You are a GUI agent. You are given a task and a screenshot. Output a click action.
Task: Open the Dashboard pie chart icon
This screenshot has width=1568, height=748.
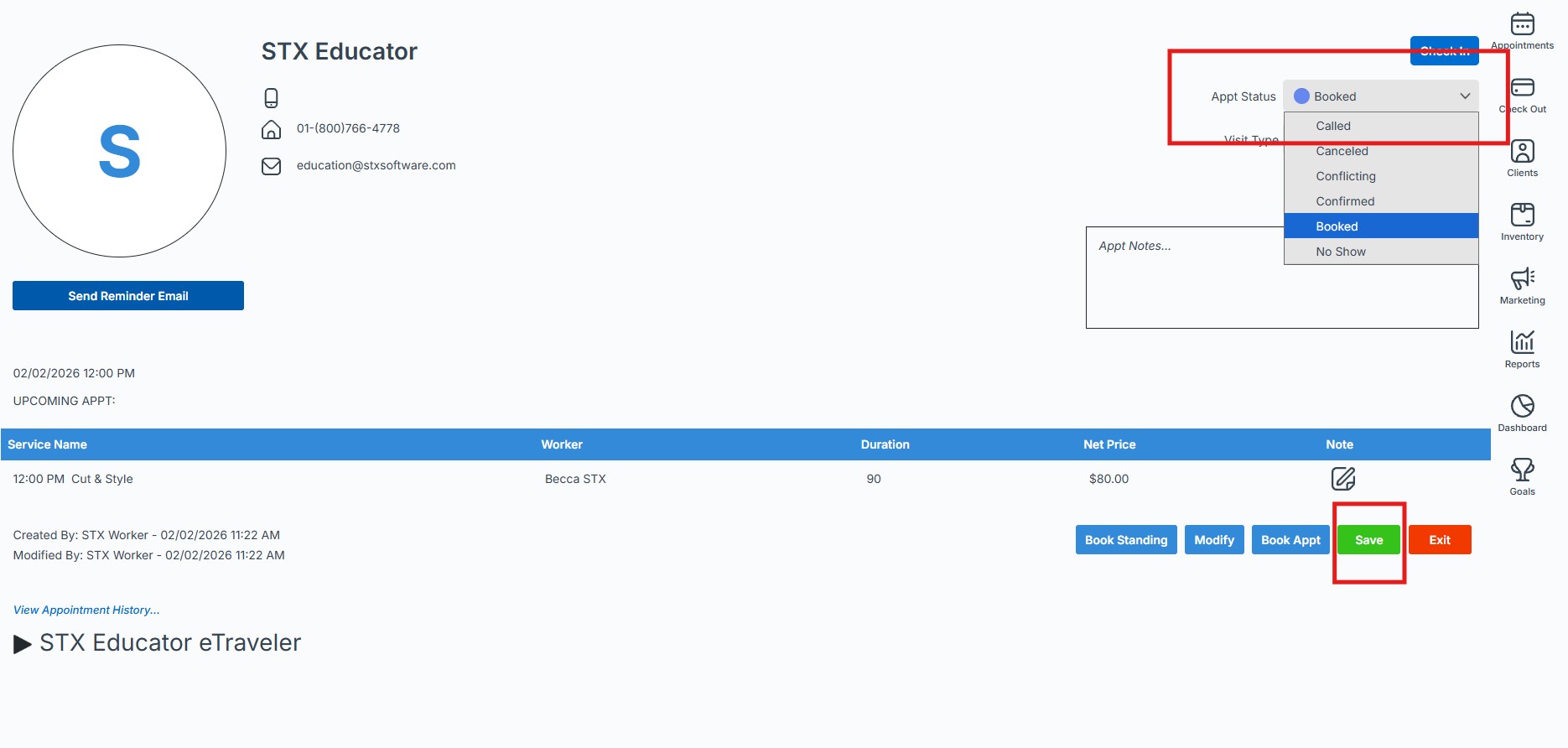(1522, 407)
